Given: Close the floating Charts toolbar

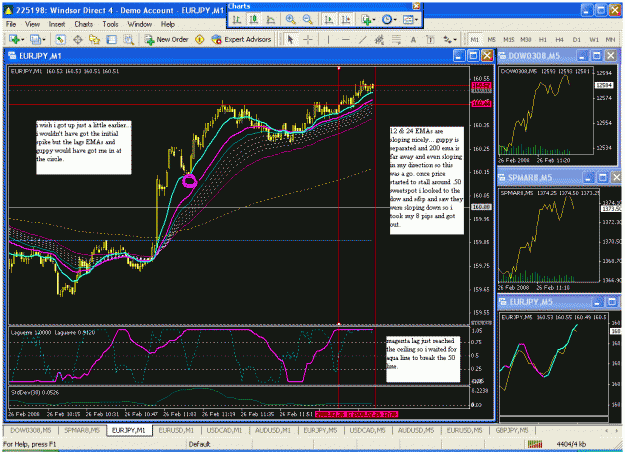Looking at the screenshot, I should pyautogui.click(x=416, y=6).
